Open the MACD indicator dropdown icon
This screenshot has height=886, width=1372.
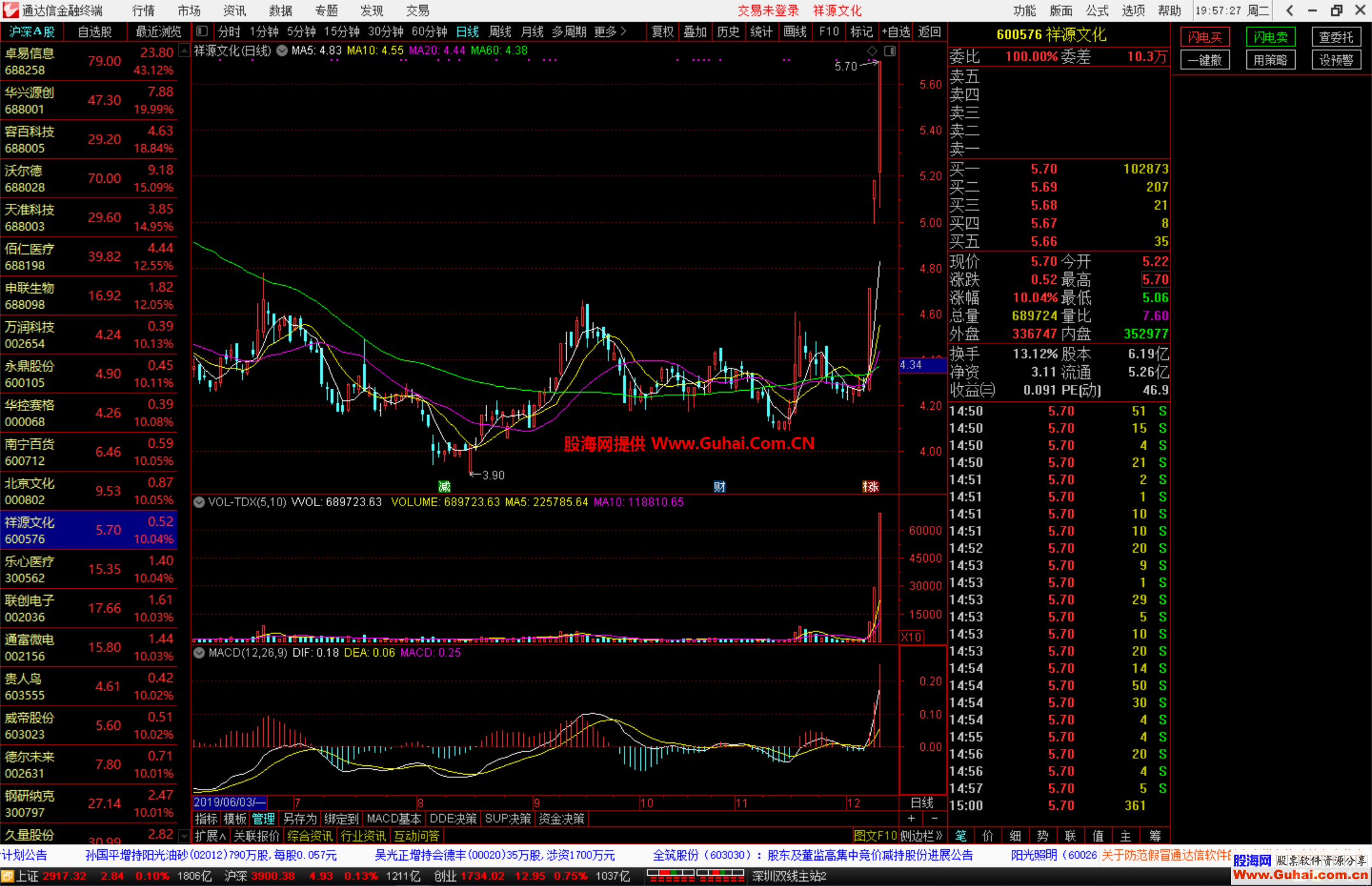[199, 653]
